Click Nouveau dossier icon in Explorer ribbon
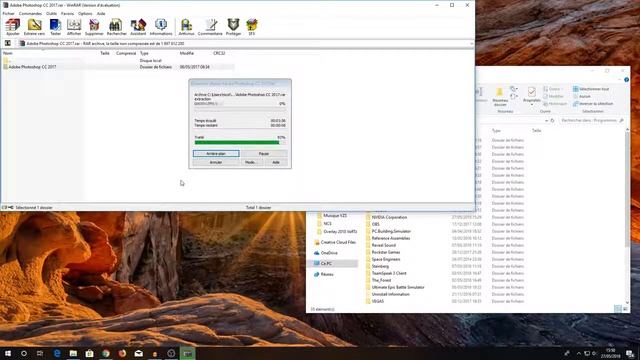The image size is (640, 360). point(500,96)
